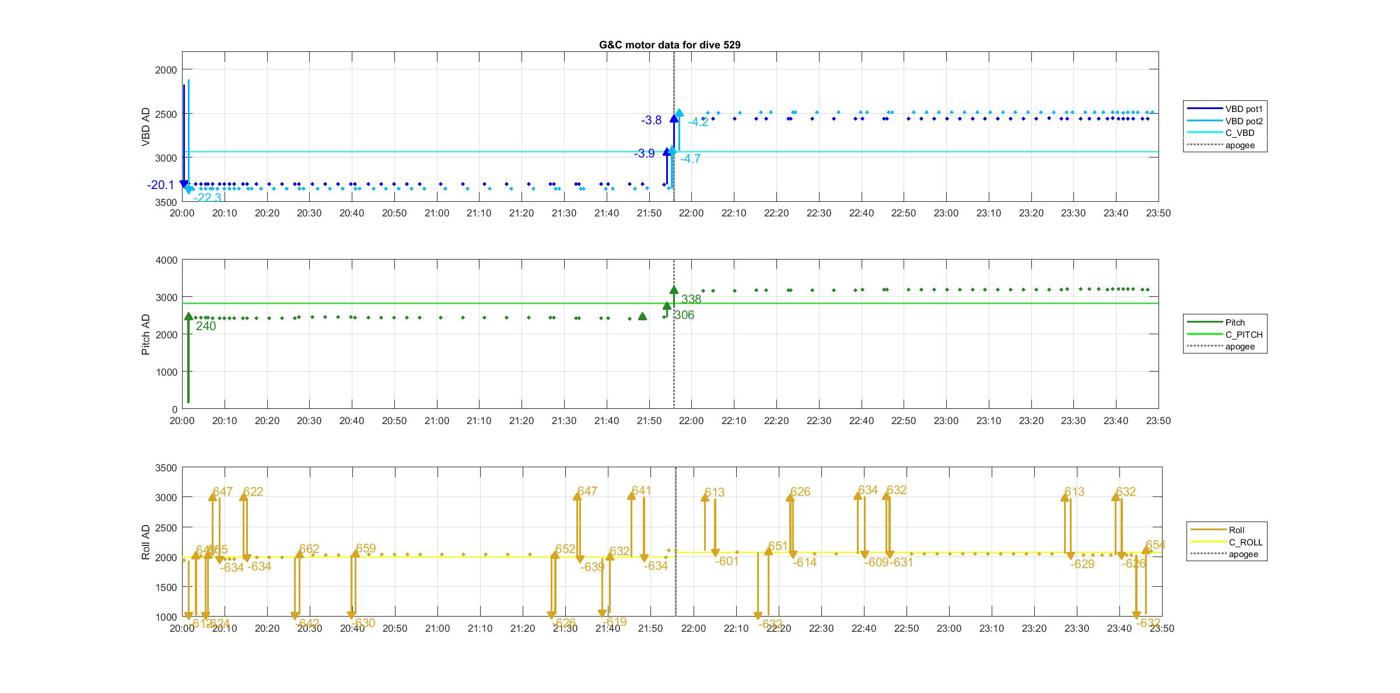Image resolution: width=1400 pixels, height=693 pixels.
Task: Click the "651" roll data label
Action: pos(778,547)
